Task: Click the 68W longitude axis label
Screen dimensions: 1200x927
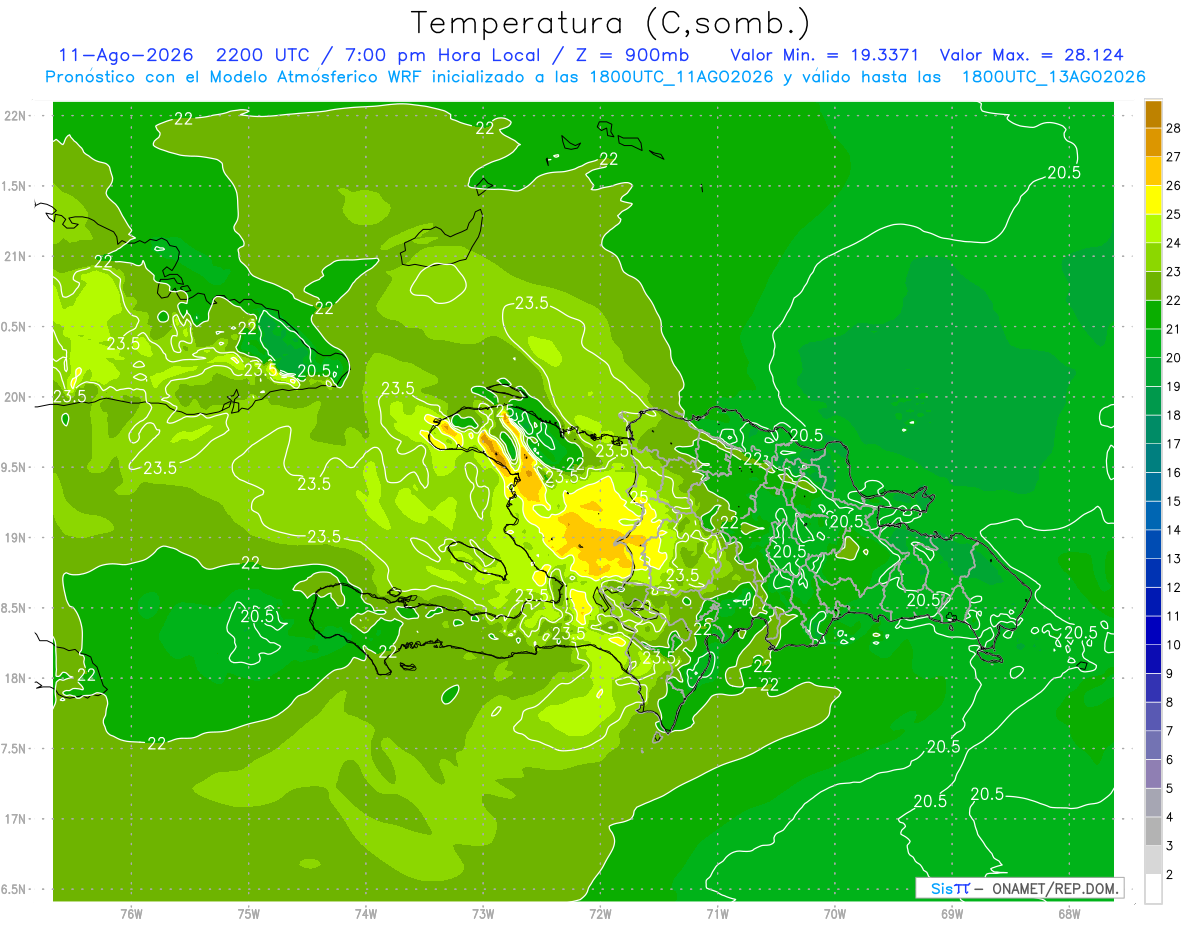Action: (x=1068, y=913)
